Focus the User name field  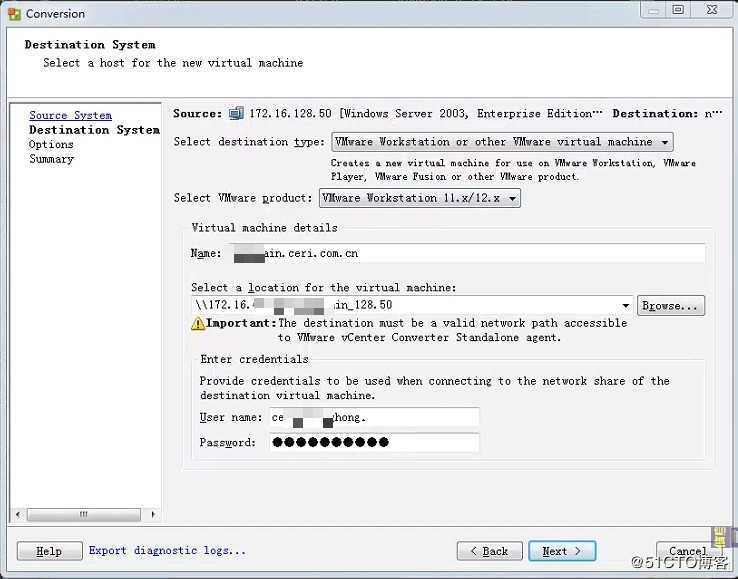pyautogui.click(x=374, y=417)
